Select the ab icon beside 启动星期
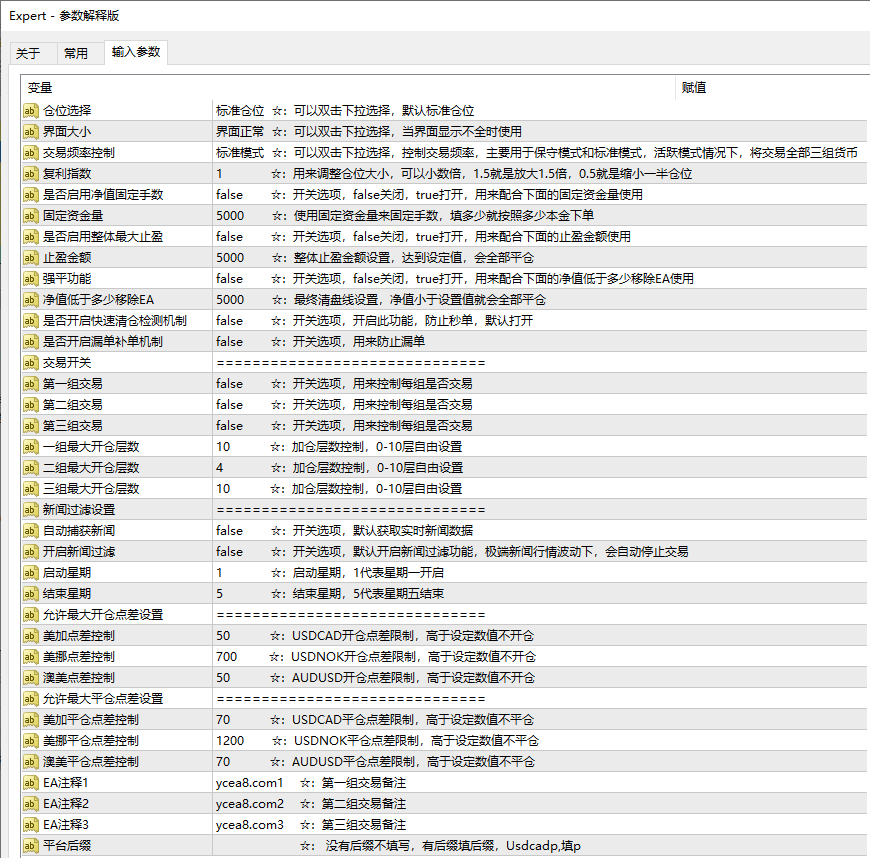 point(31,573)
